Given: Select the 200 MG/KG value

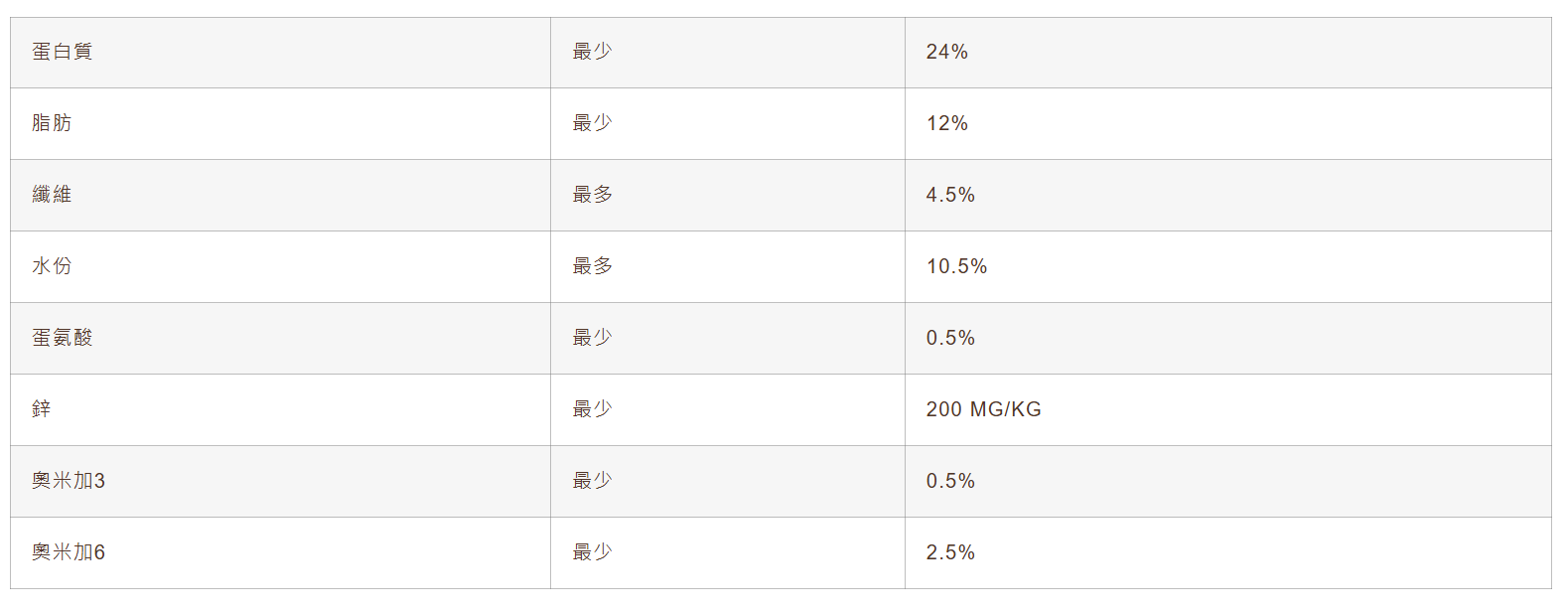Looking at the screenshot, I should [x=983, y=409].
